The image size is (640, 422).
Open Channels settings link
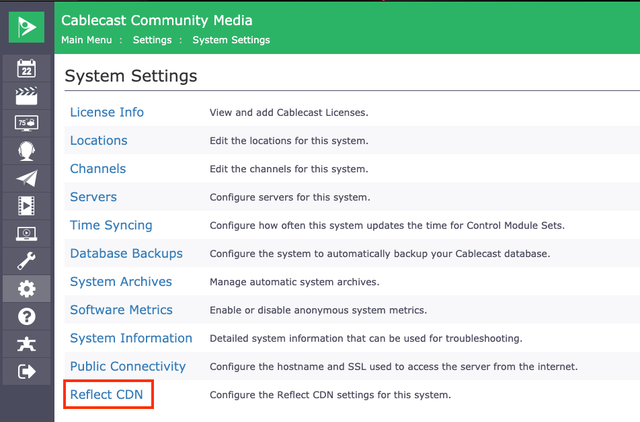[x=98, y=169]
